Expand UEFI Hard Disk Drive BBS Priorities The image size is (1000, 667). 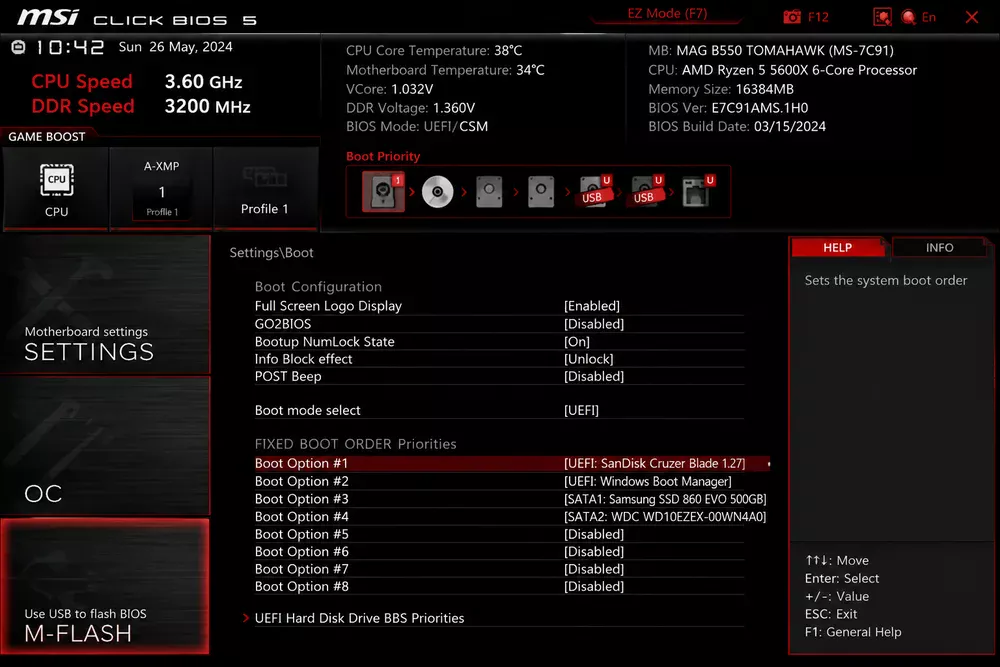pos(359,618)
